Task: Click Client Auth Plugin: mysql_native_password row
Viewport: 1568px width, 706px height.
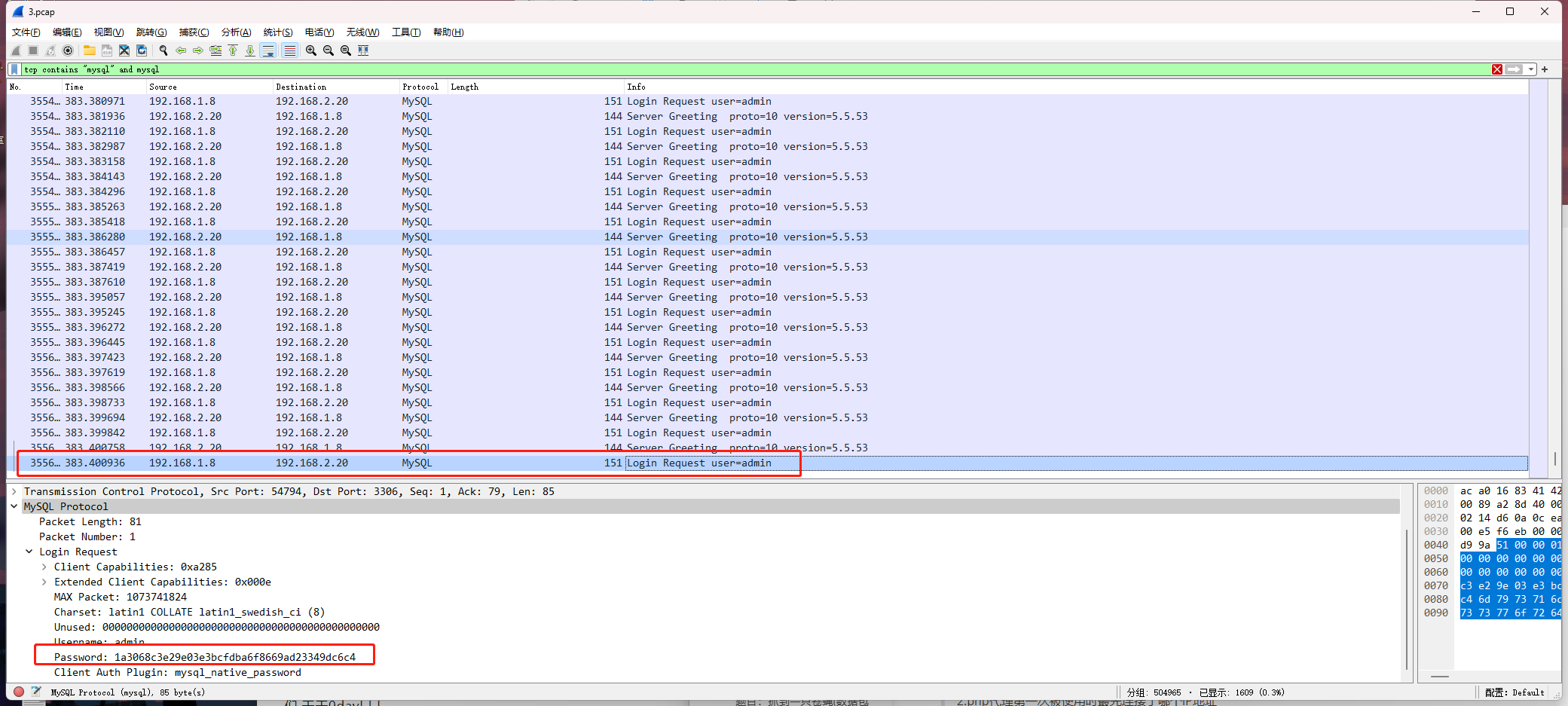Action: click(177, 672)
